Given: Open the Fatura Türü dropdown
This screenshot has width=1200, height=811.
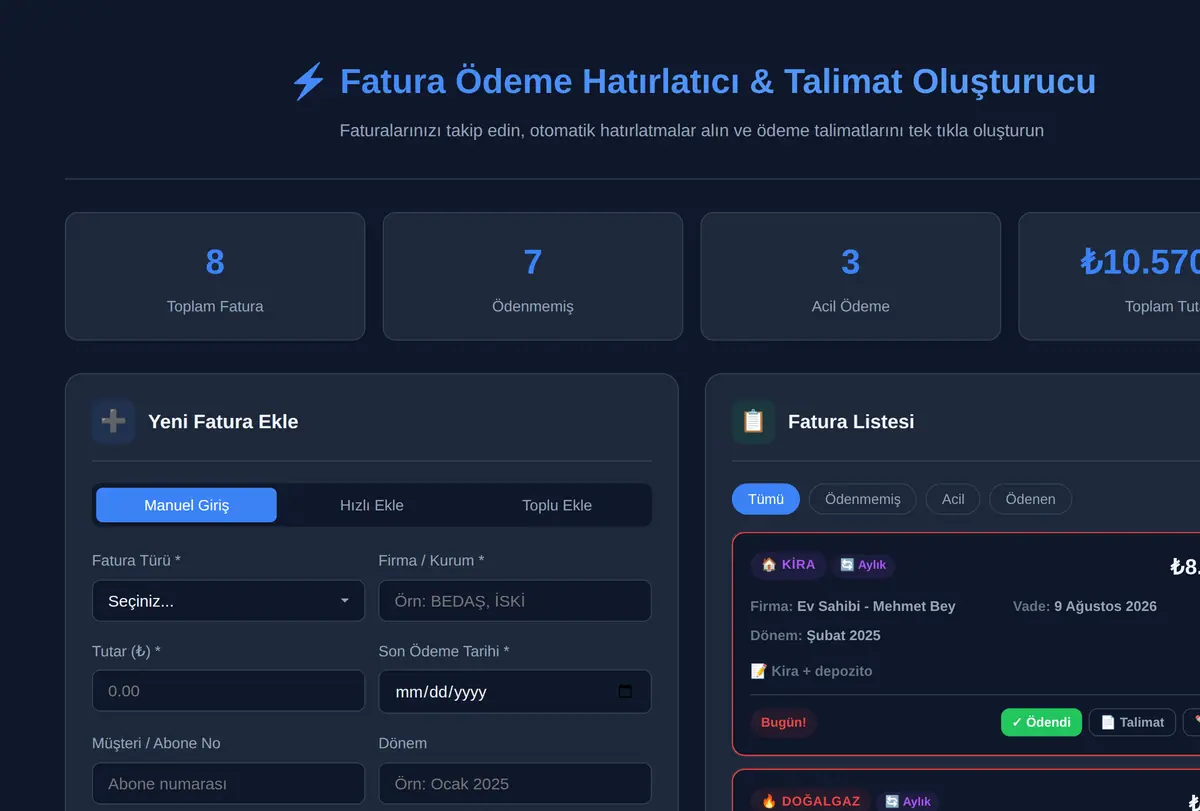Looking at the screenshot, I should 228,601.
